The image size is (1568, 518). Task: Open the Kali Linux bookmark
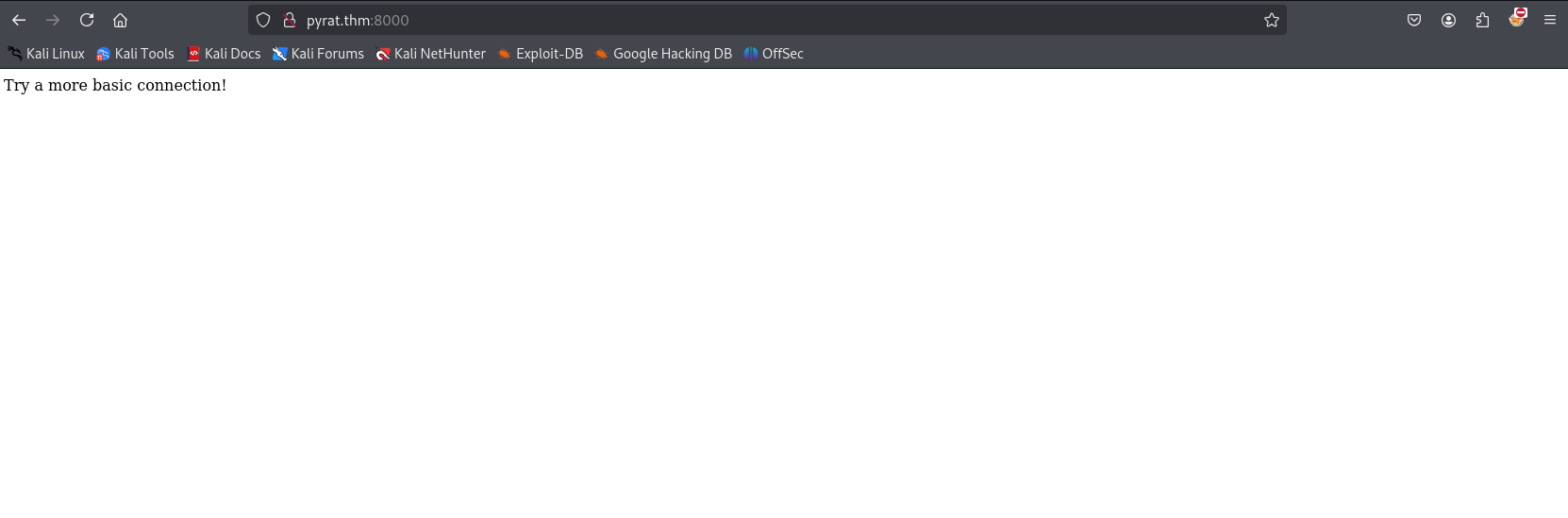pos(46,54)
